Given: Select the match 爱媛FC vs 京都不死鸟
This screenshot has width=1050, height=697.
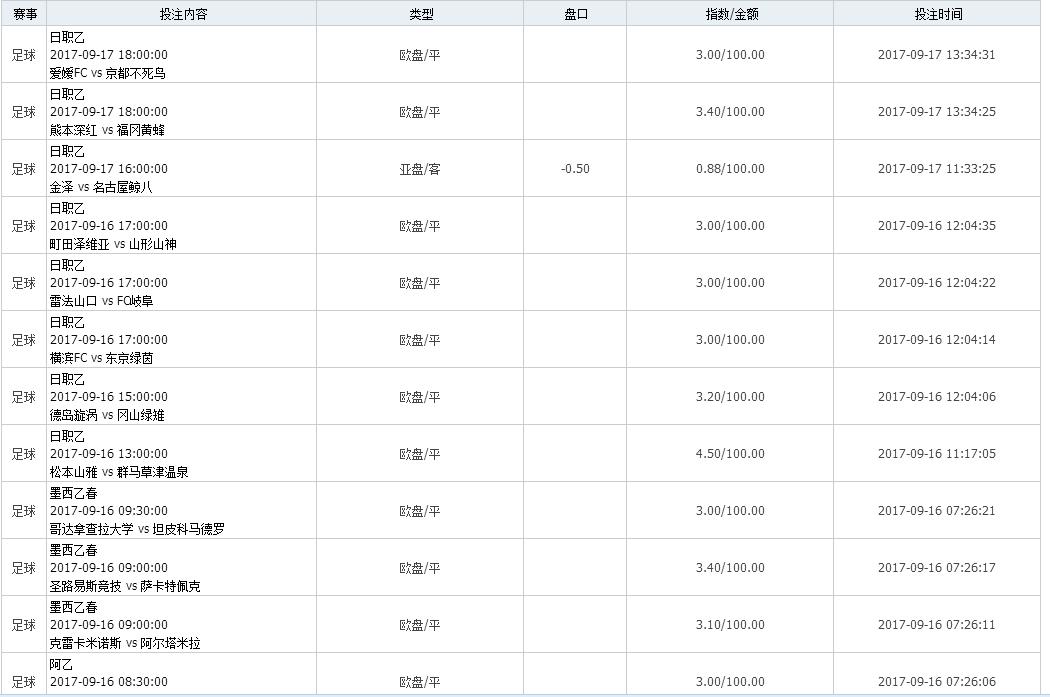Looking at the screenshot, I should pos(107,73).
